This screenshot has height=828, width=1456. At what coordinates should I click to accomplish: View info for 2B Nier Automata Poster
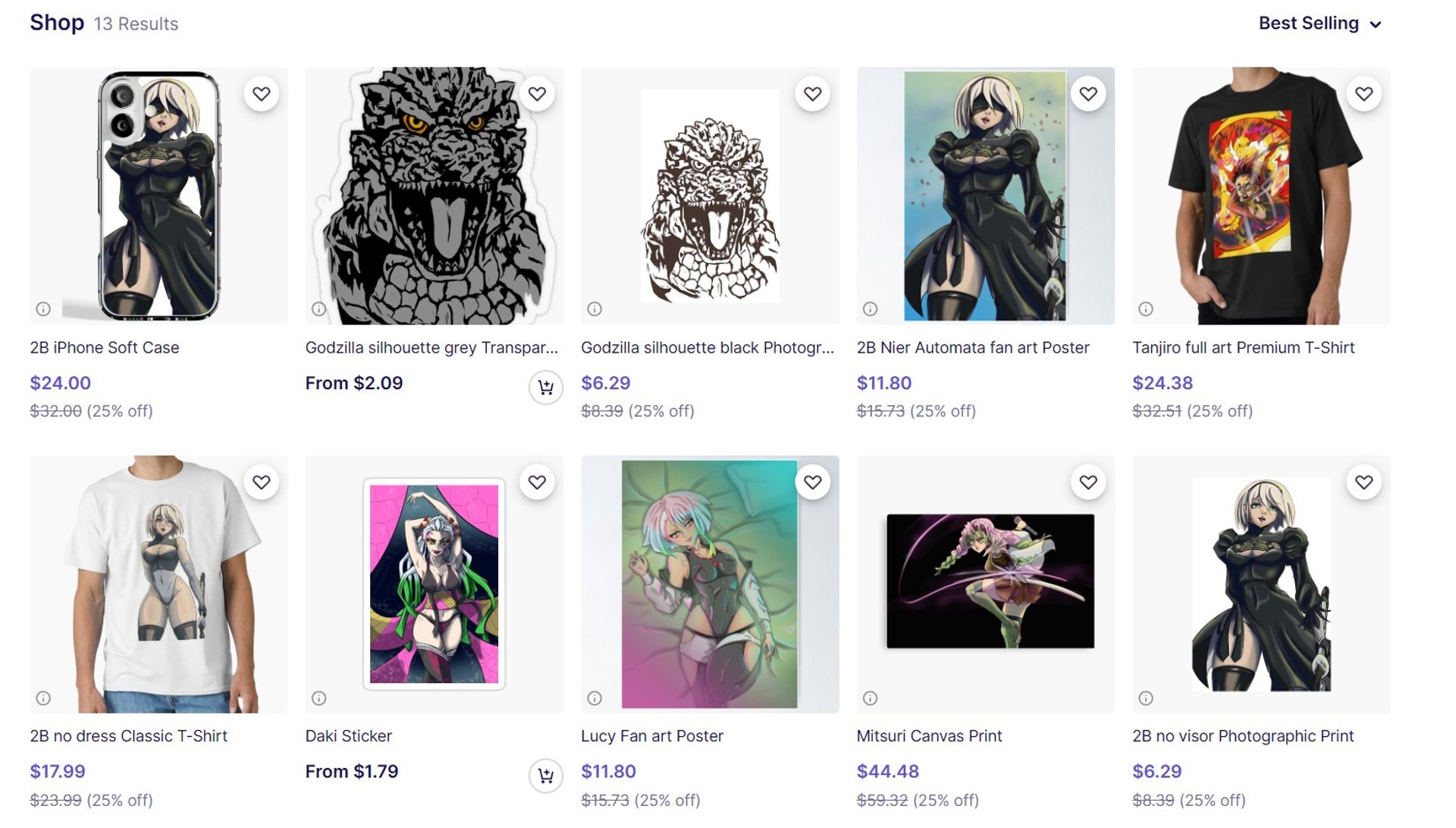[870, 309]
